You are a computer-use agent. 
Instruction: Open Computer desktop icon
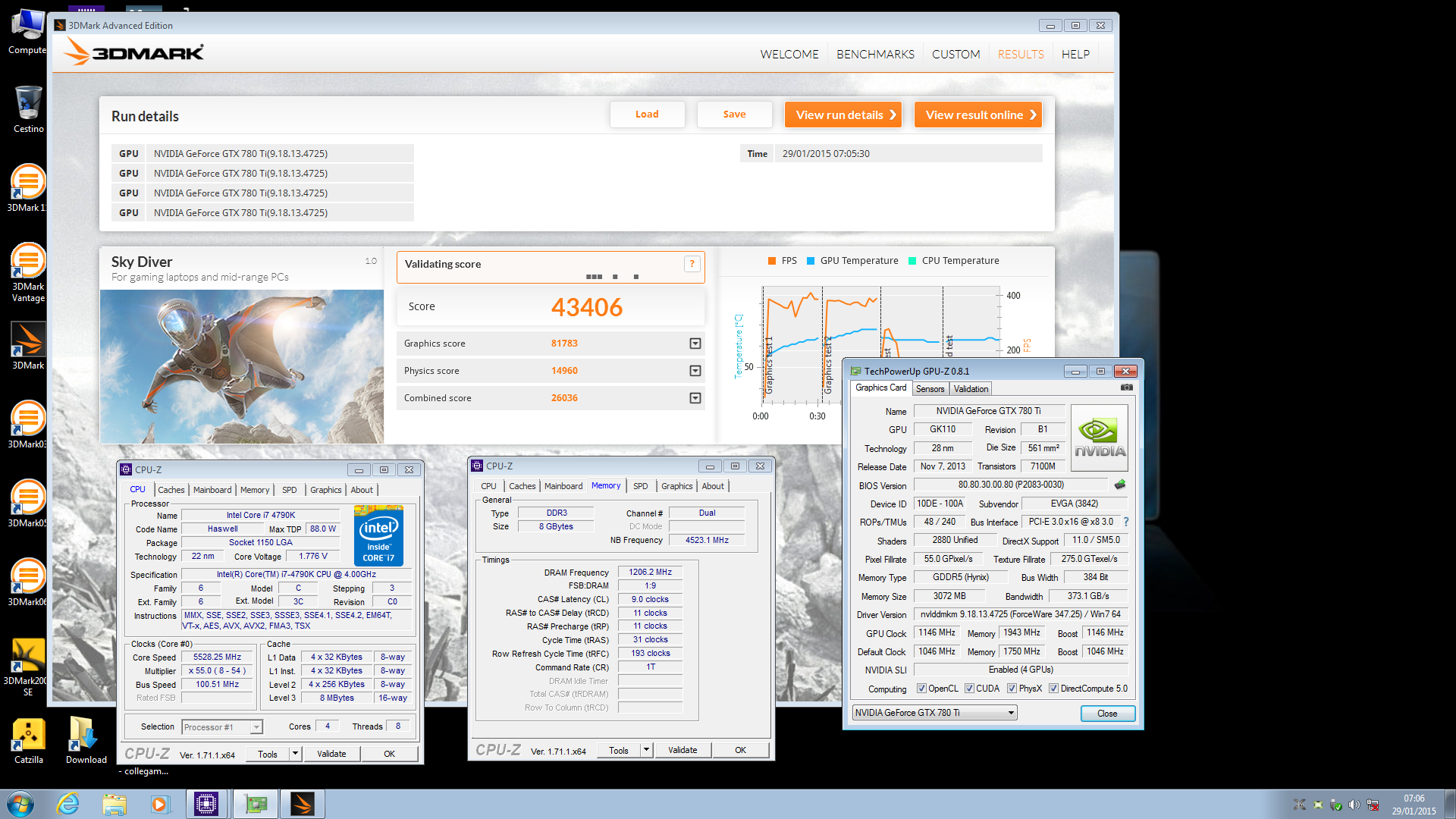(28, 32)
